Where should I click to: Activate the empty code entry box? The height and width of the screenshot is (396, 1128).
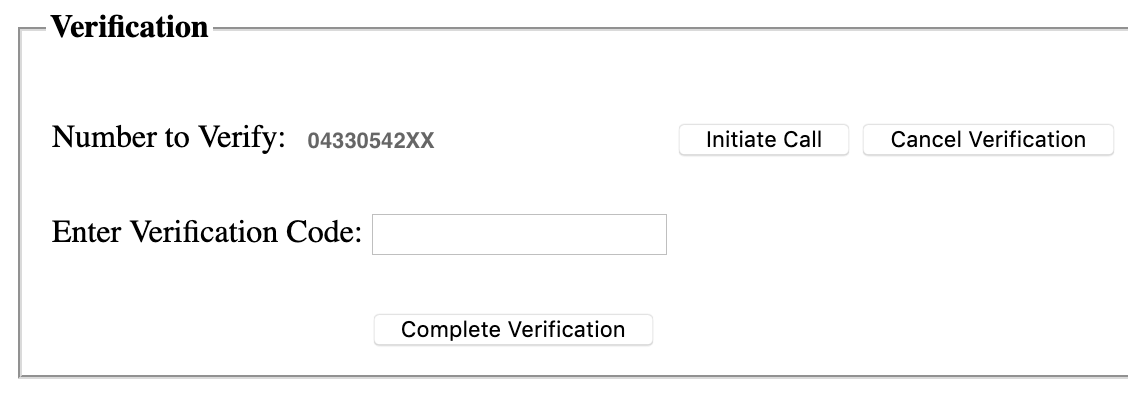click(519, 234)
